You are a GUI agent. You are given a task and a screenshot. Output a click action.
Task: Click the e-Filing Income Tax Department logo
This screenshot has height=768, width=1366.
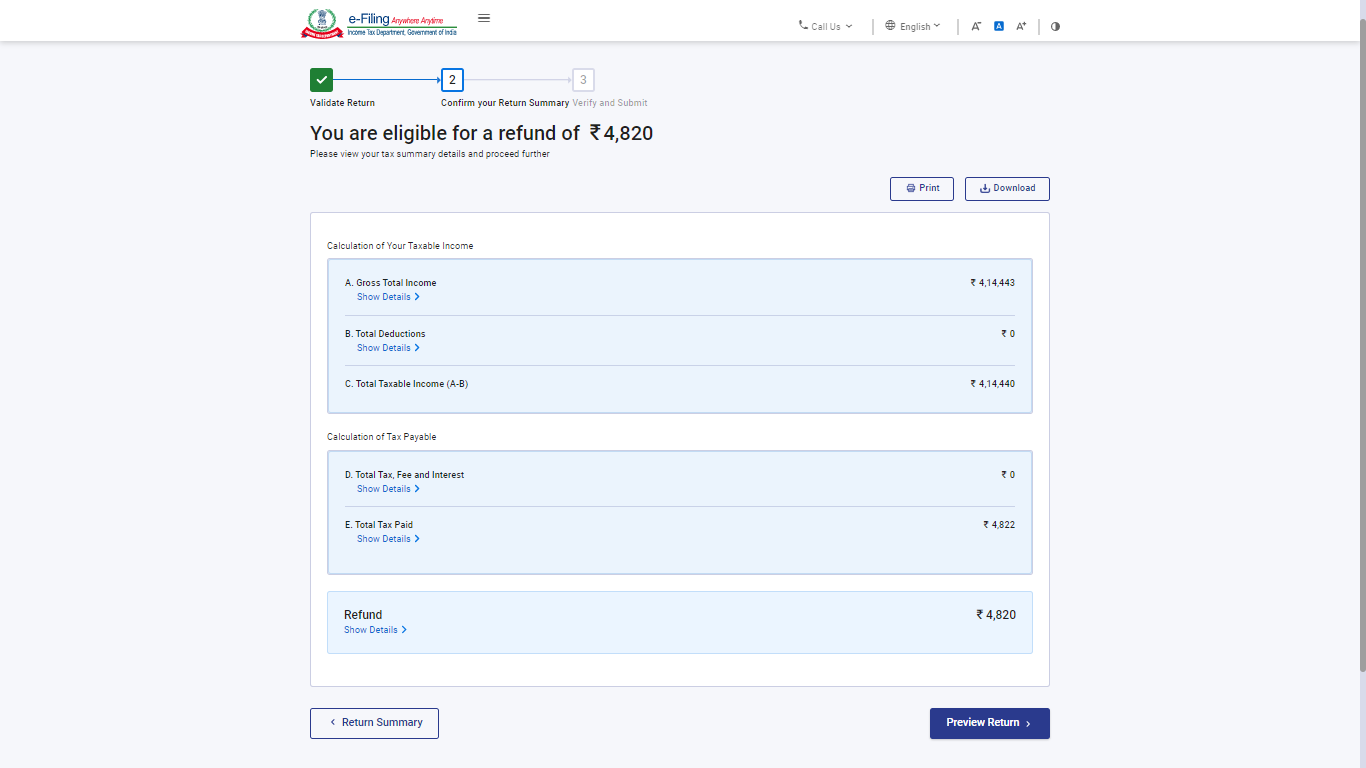(380, 23)
